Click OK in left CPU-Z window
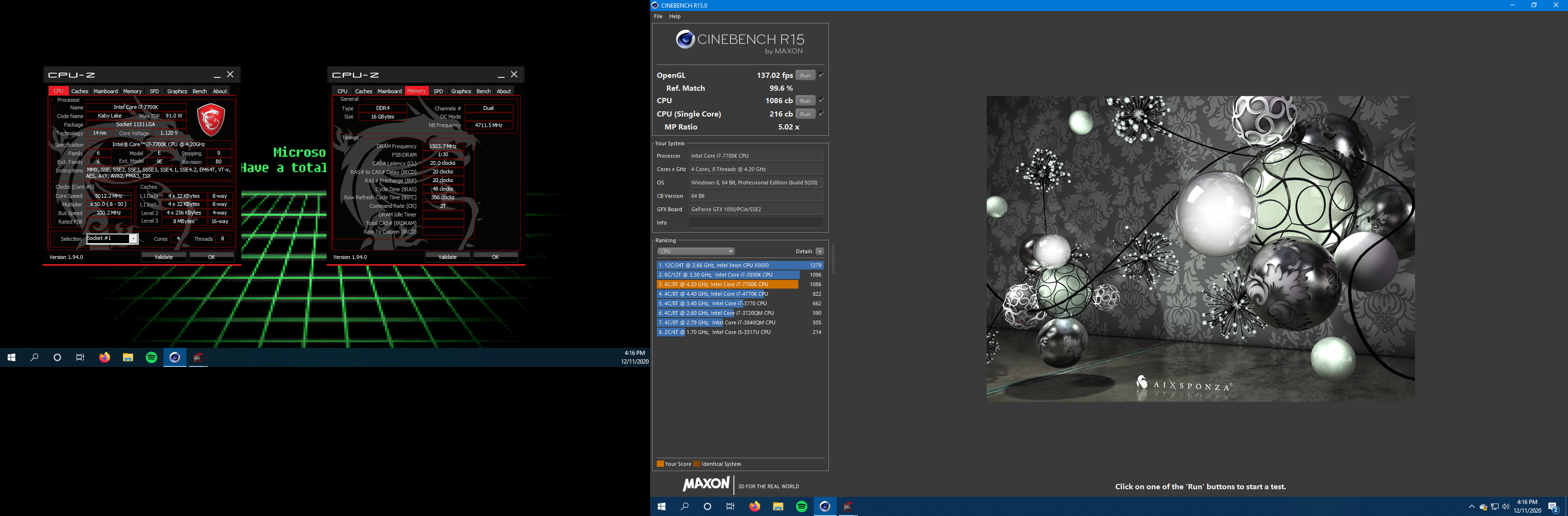Viewport: 1568px width, 516px height. [x=212, y=258]
